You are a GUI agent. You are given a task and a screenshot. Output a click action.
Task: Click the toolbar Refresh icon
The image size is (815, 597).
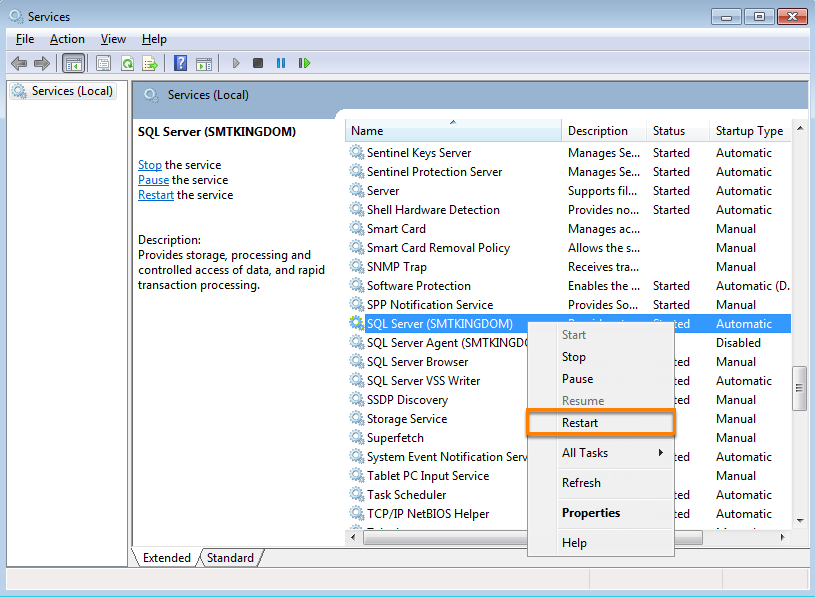point(127,63)
